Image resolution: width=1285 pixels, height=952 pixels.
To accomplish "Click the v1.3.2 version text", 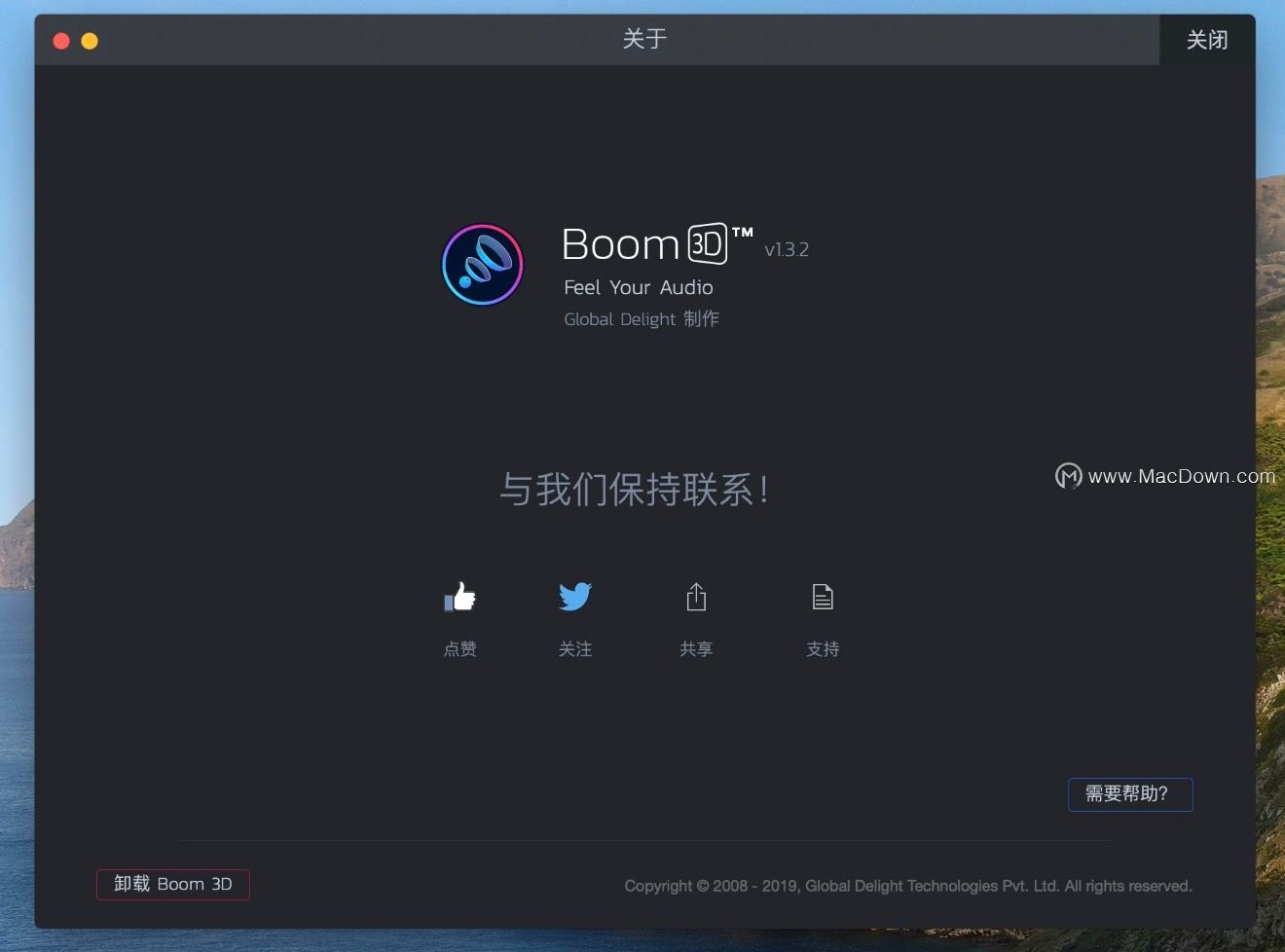I will click(x=785, y=249).
